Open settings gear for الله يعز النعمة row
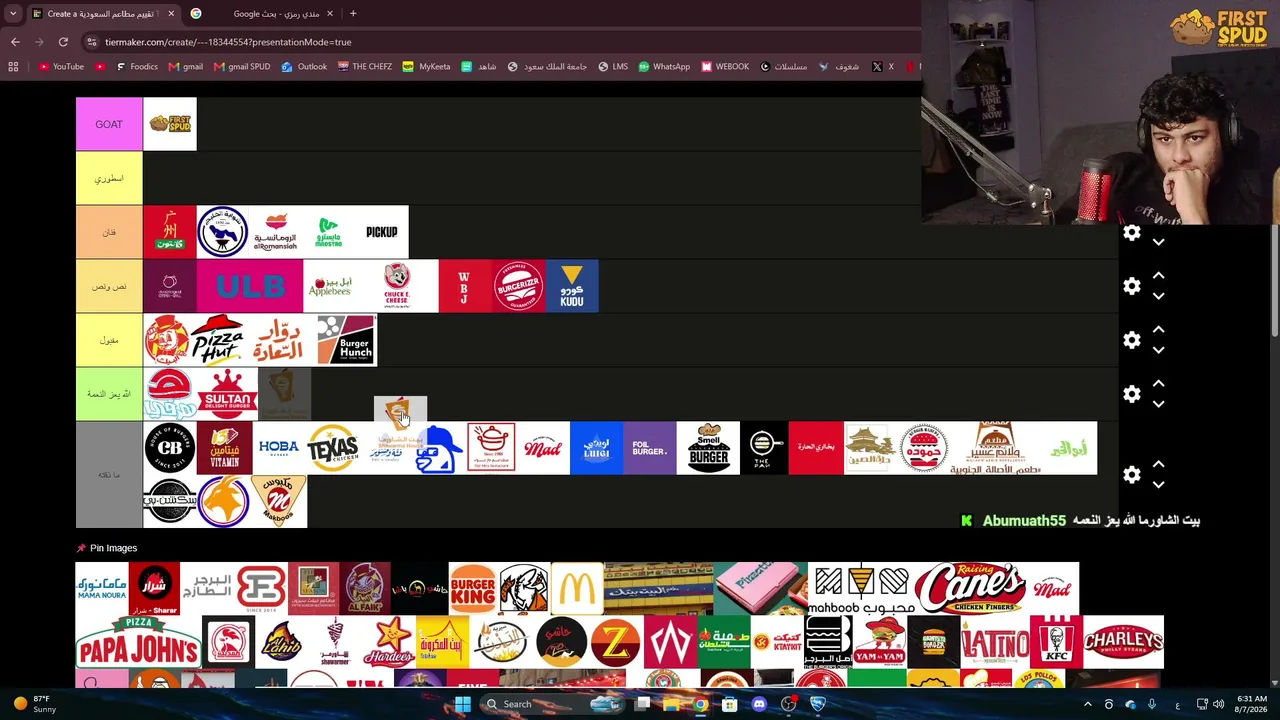1280x720 pixels. click(1131, 395)
